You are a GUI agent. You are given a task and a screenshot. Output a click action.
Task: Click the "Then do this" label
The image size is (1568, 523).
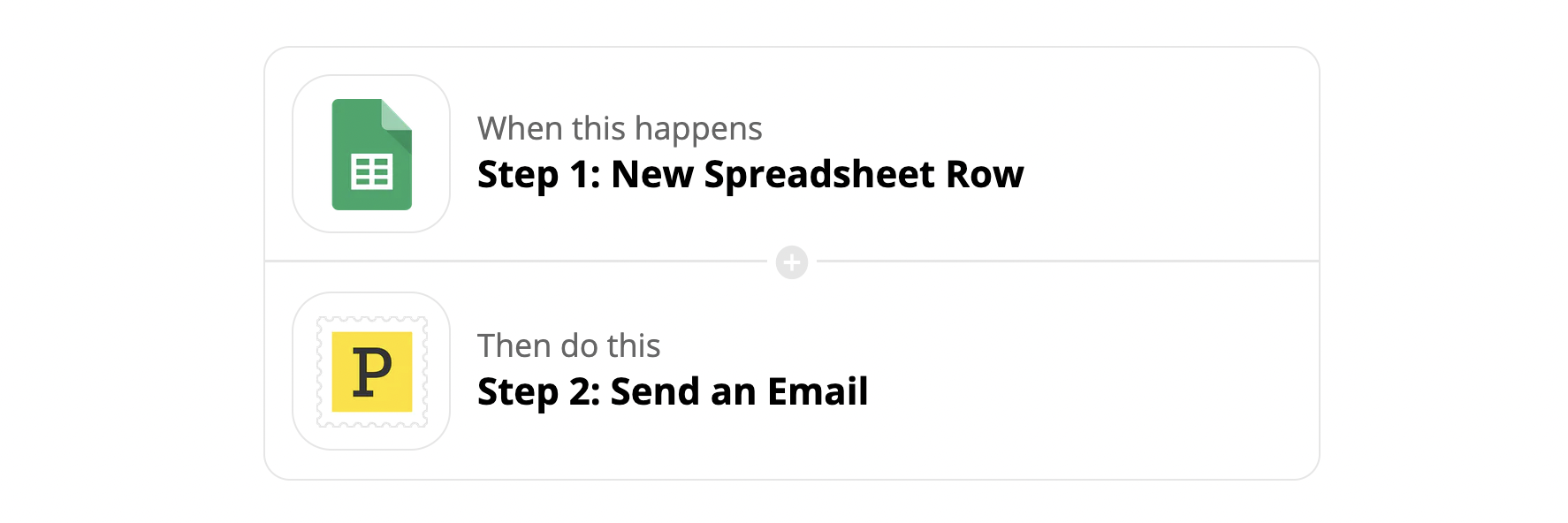tap(568, 346)
